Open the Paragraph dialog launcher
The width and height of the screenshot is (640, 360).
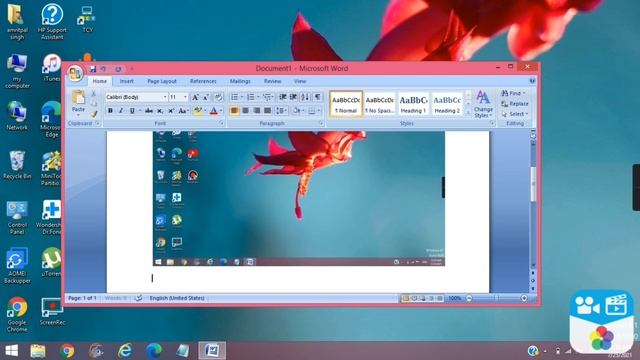321,123
